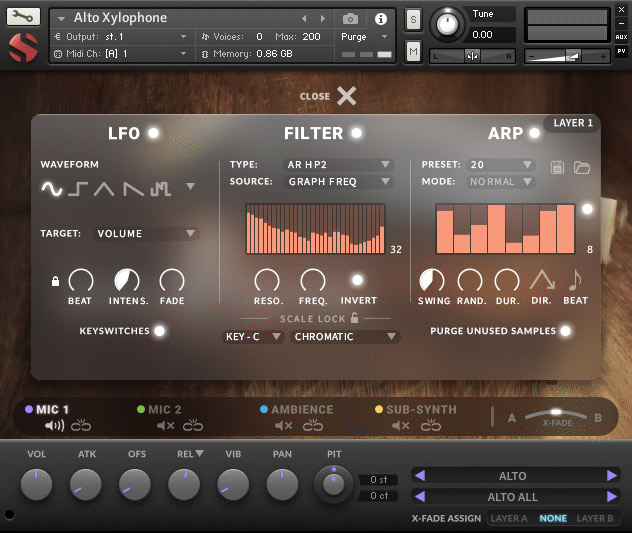The image size is (632, 533).
Task: Load an ARP preset via folder icon
Action: 582,167
